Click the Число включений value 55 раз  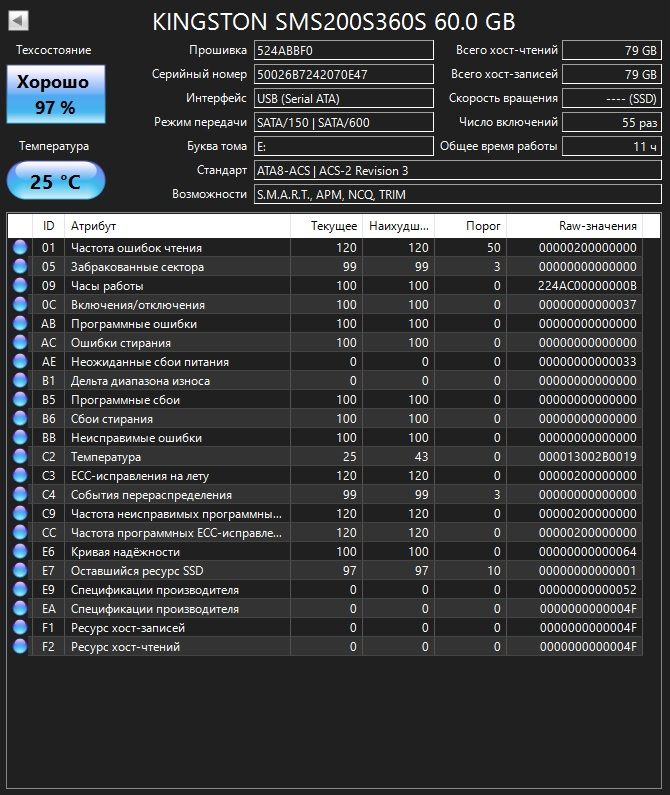click(x=612, y=122)
